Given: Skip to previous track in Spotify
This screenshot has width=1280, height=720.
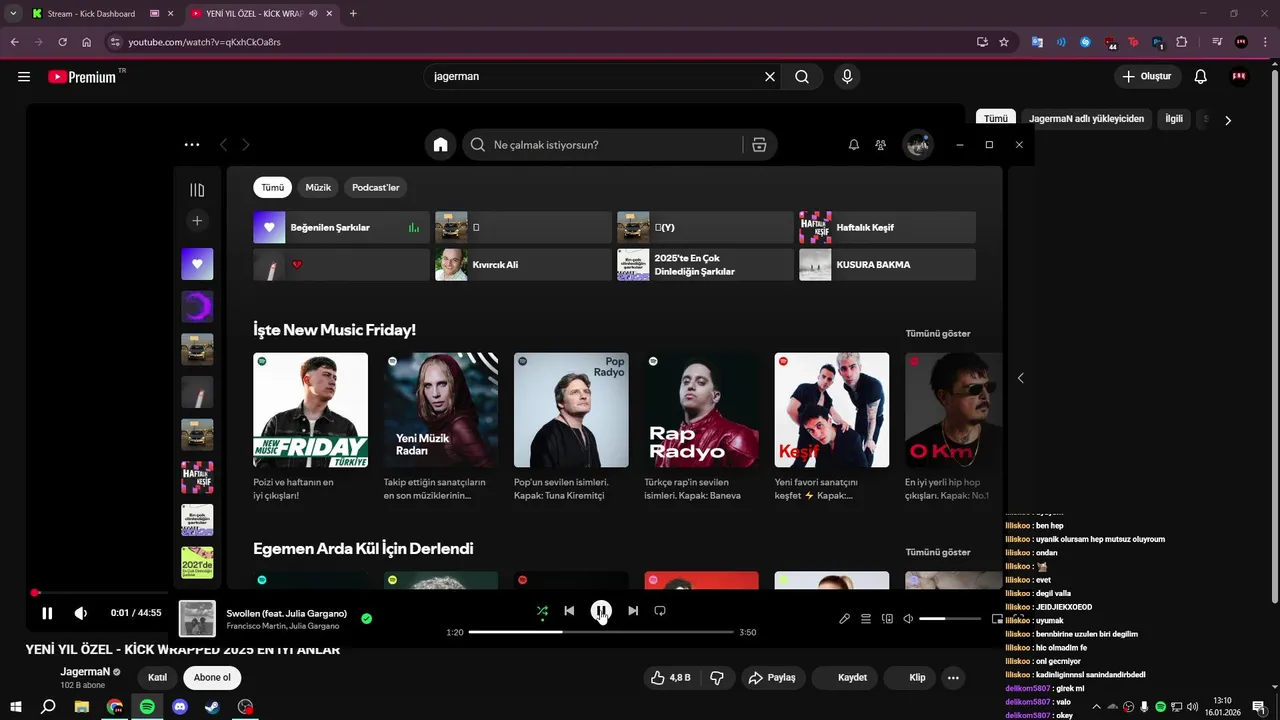Looking at the screenshot, I should coord(569,611).
